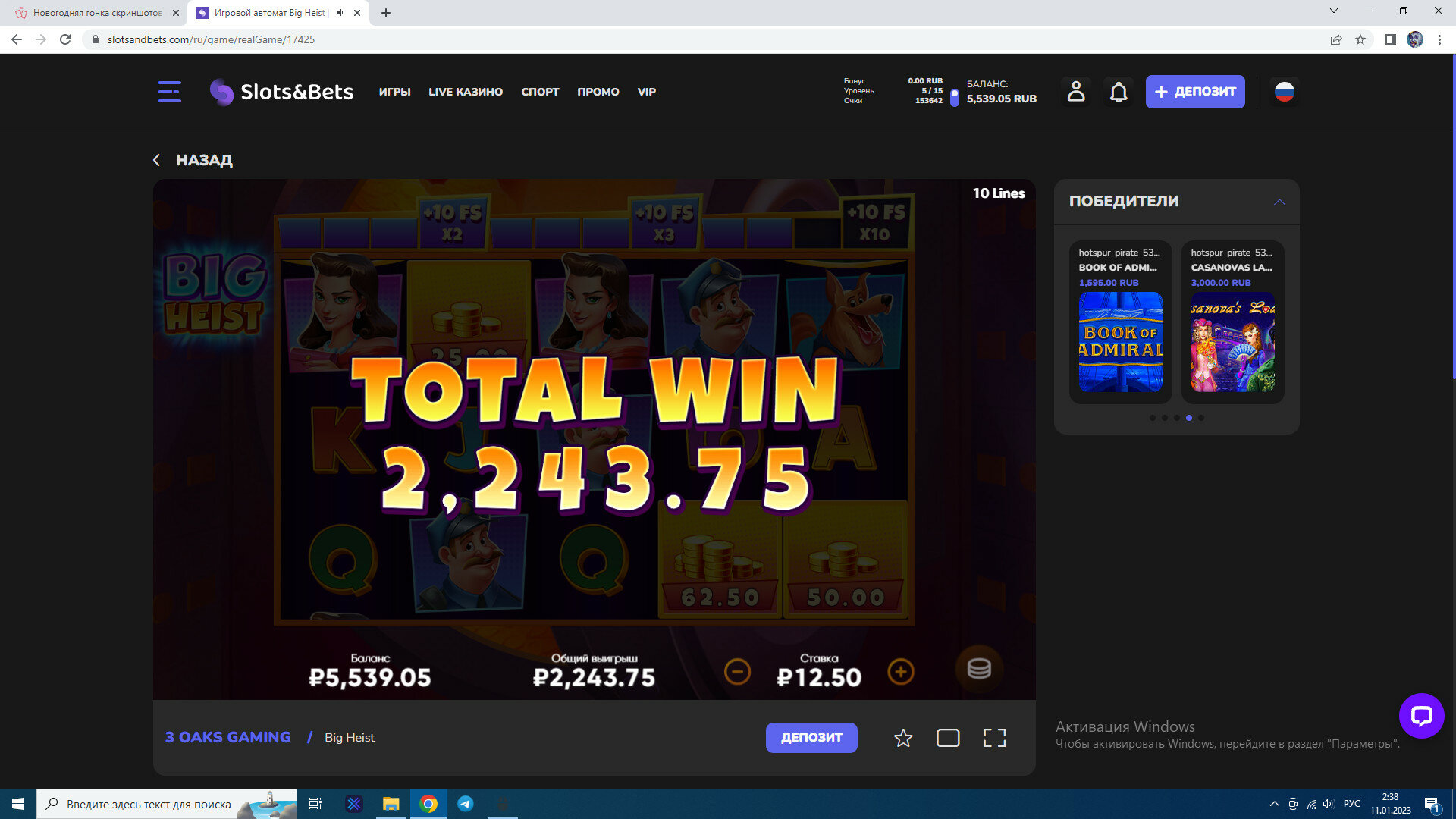Decrease the bet with minus button
Viewport: 1456px width, 819px height.
737,672
